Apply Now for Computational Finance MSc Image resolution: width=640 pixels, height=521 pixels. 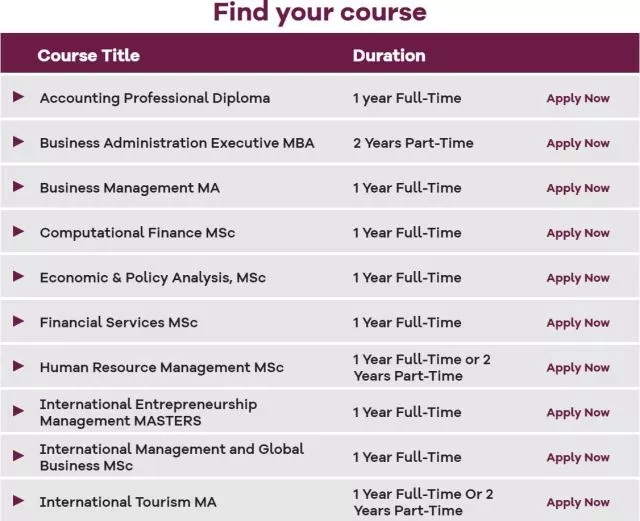(x=577, y=233)
